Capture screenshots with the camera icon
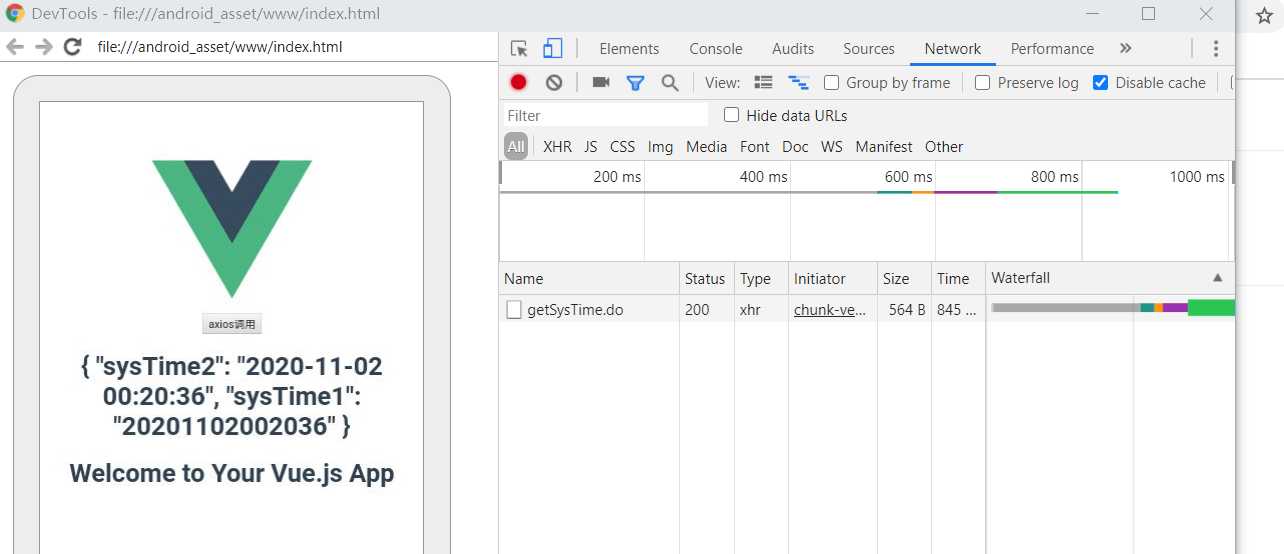The height and width of the screenshot is (554, 1284). tap(601, 83)
